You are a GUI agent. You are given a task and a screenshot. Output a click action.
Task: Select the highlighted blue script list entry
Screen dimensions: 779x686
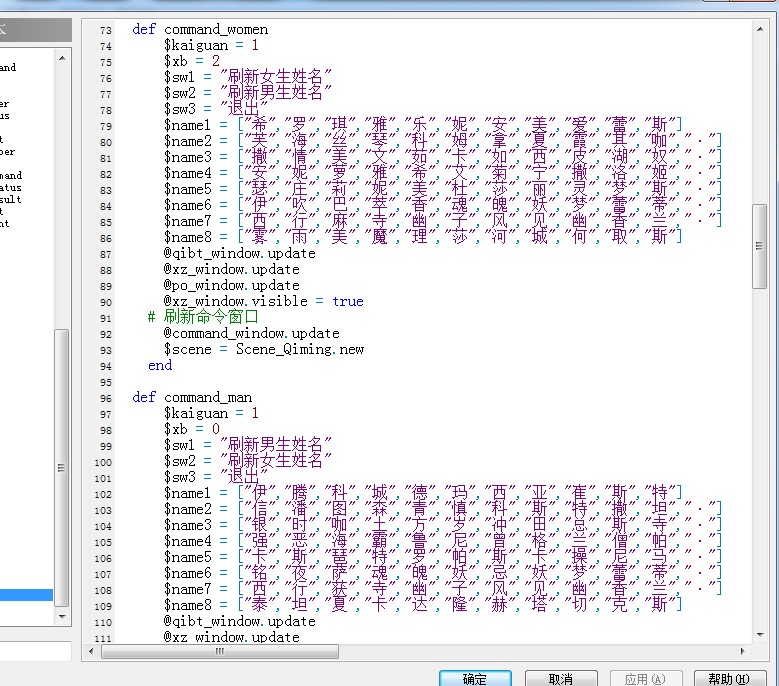pyautogui.click(x=26, y=595)
